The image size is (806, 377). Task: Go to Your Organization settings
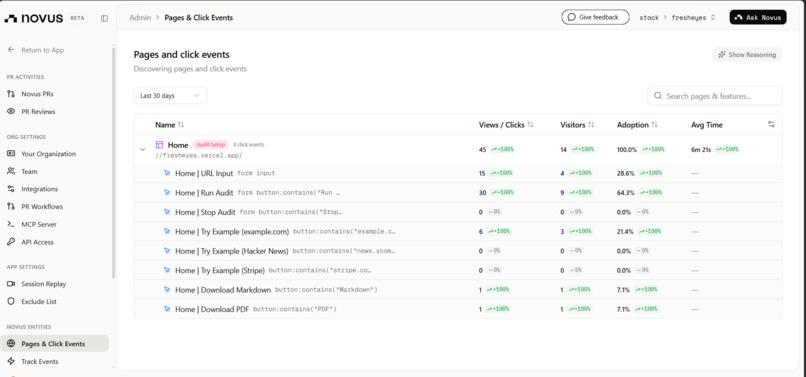(x=48, y=154)
